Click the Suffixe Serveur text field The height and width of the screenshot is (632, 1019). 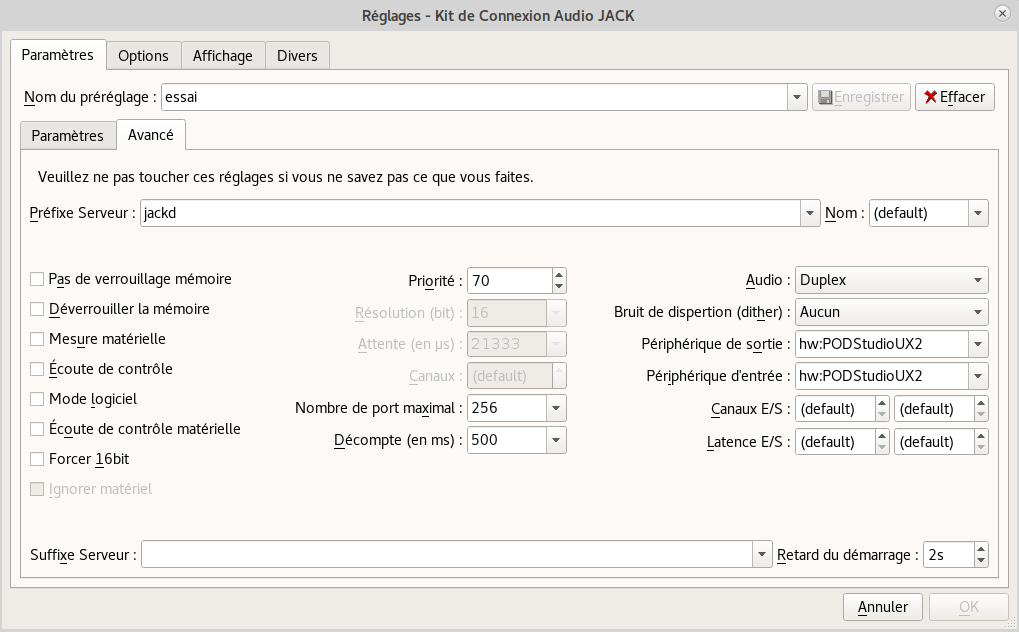point(446,554)
